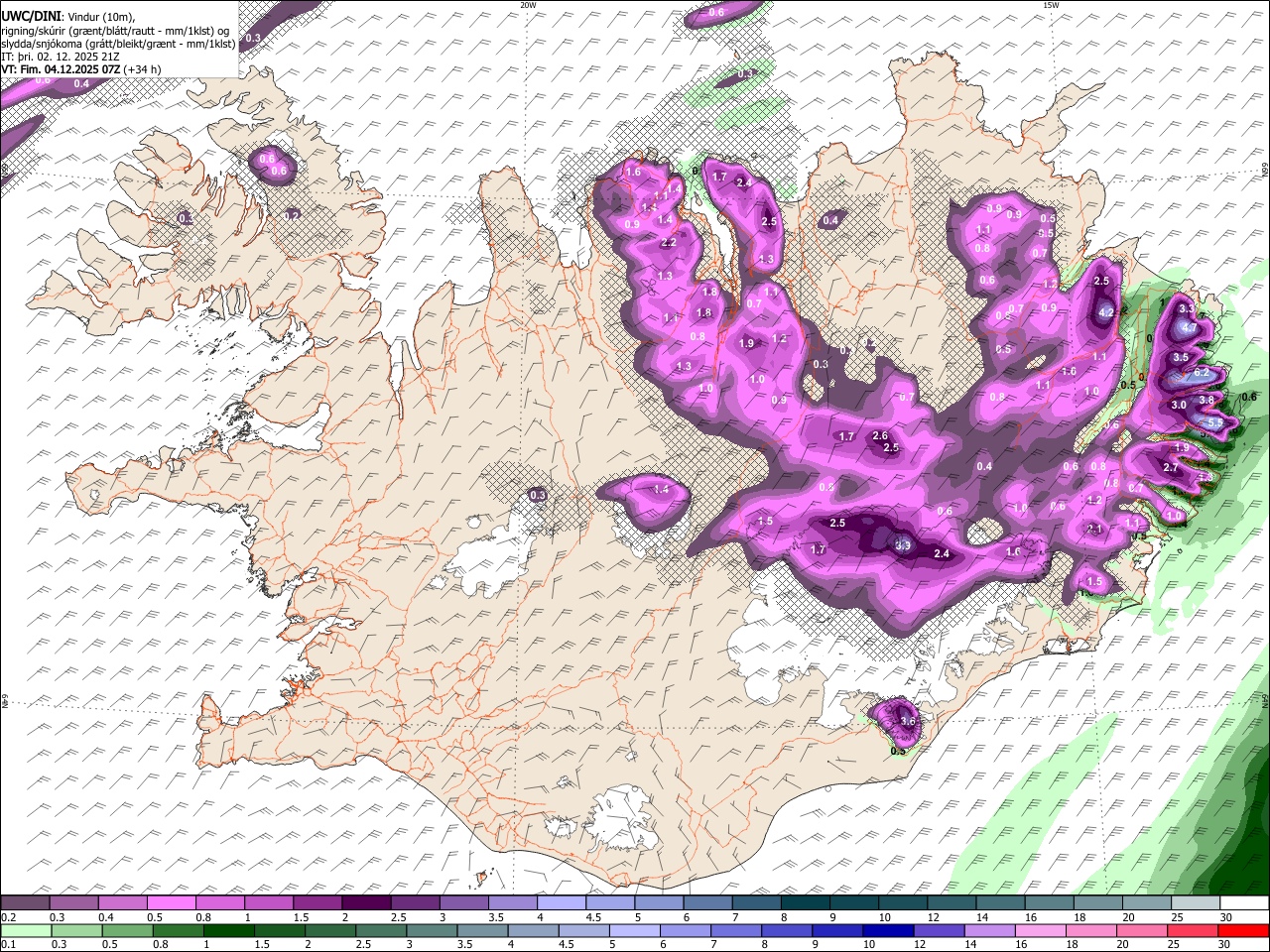Select the pale lavender 4–4.5 swatch in upper scale
1270x952 pixels.
click(x=561, y=903)
